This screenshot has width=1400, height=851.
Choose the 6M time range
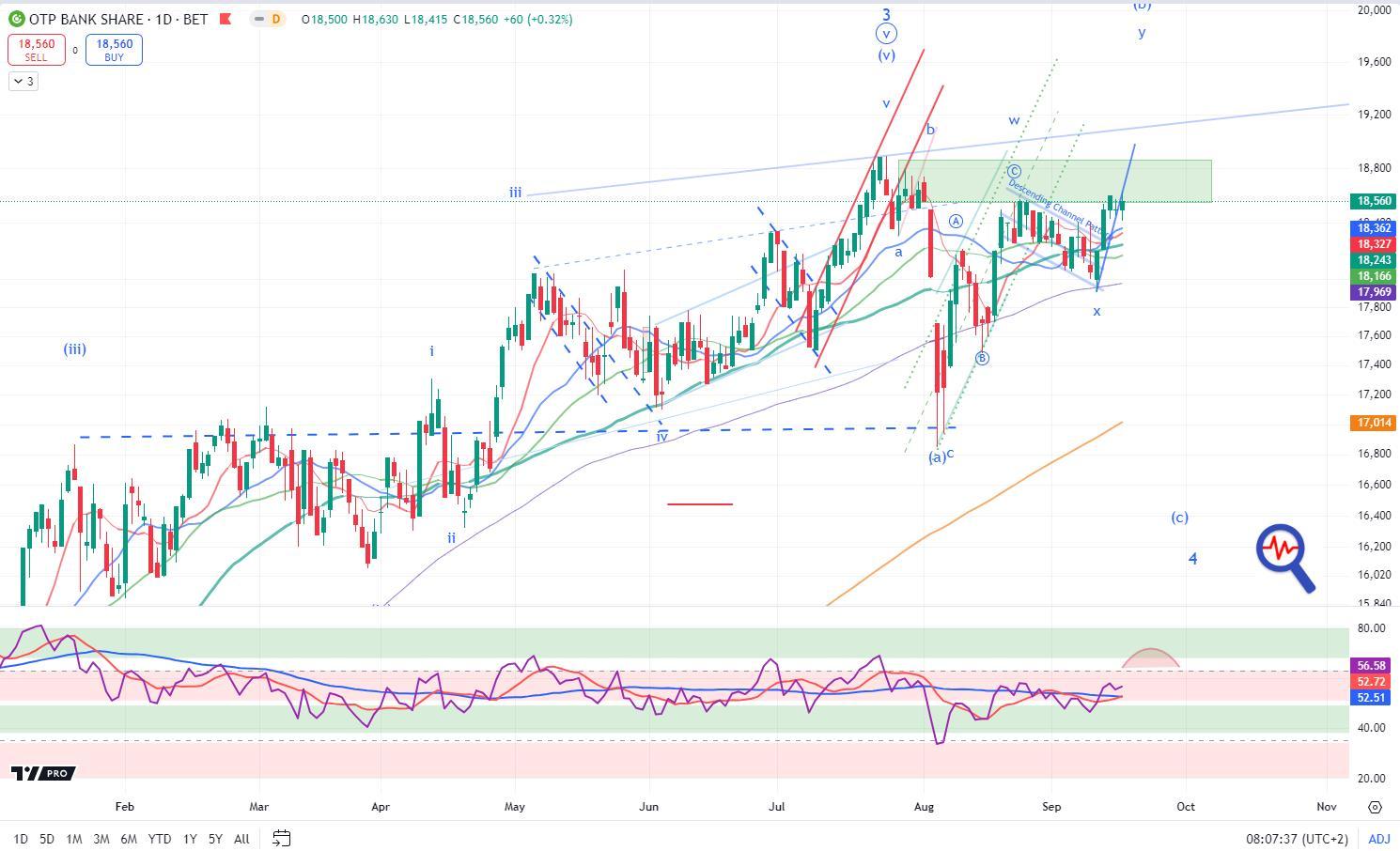[129, 839]
